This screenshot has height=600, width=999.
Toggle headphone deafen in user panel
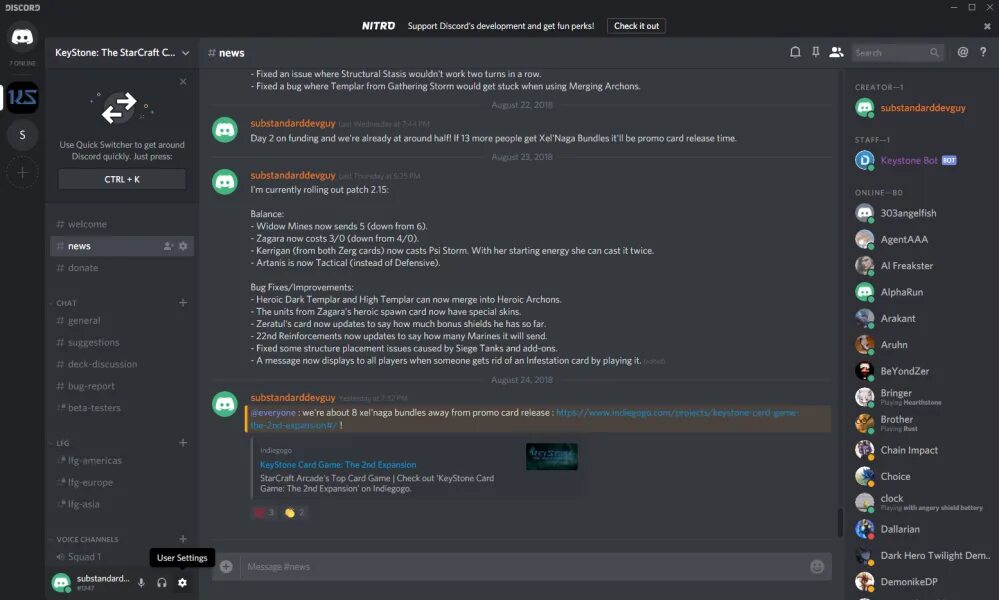point(162,582)
